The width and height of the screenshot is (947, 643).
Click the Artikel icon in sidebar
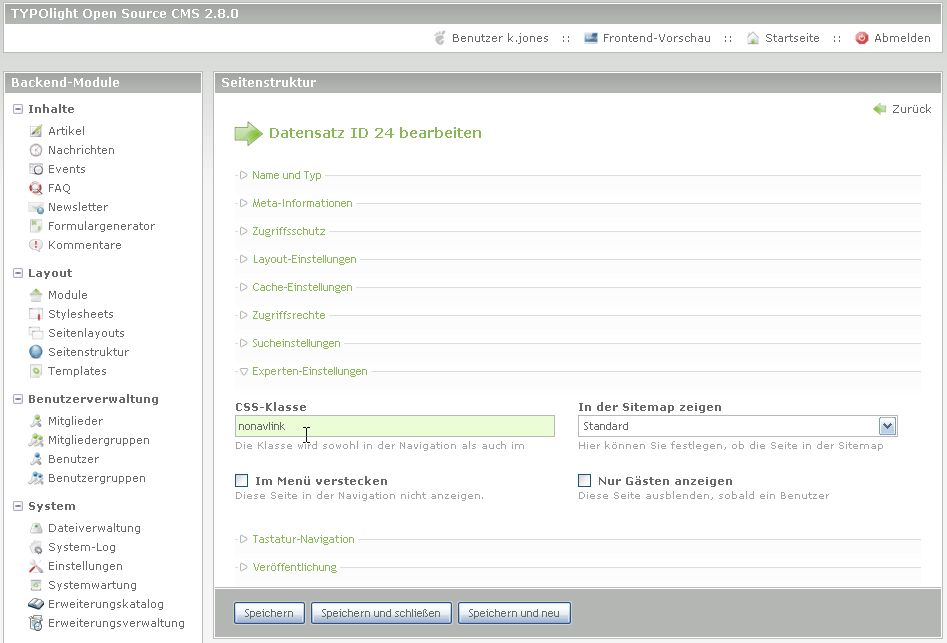(36, 131)
